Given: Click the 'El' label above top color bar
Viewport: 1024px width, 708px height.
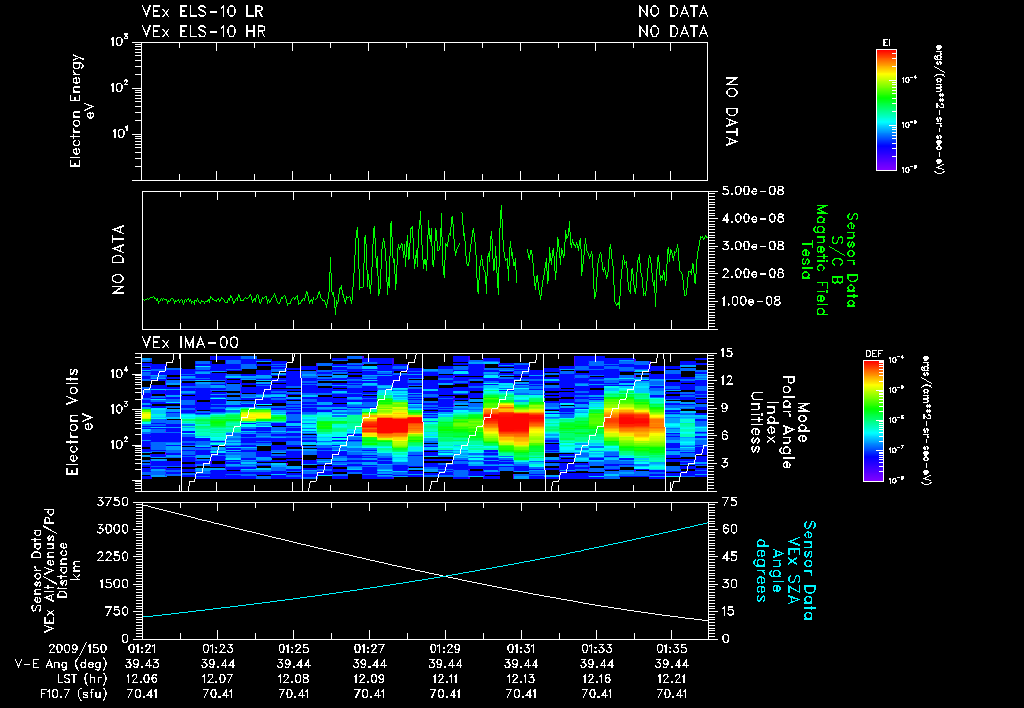Looking at the screenshot, I should [886, 43].
